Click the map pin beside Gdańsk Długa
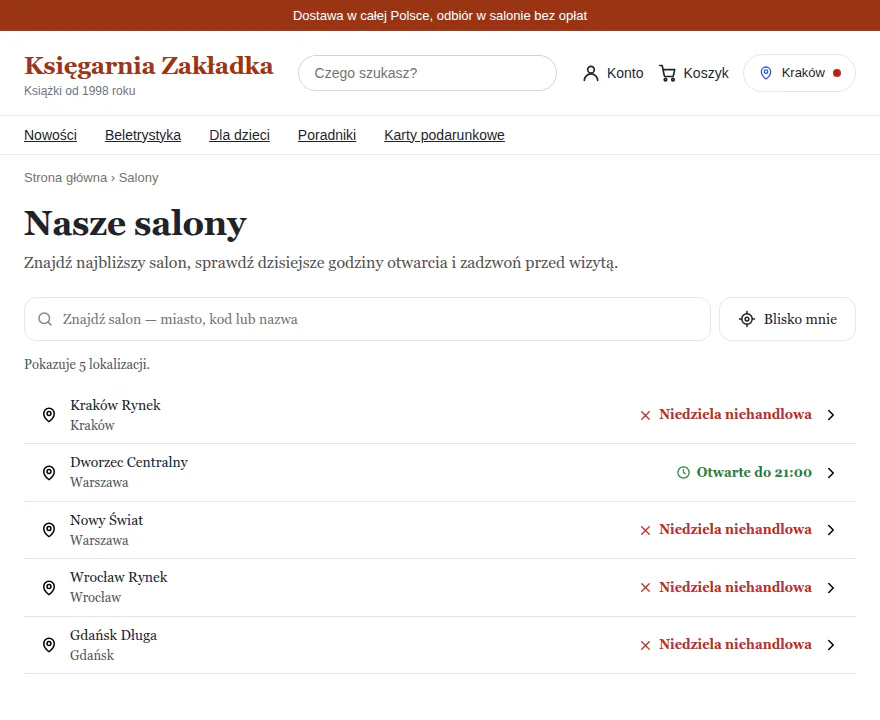Screen dimensions: 880x720 49,645
